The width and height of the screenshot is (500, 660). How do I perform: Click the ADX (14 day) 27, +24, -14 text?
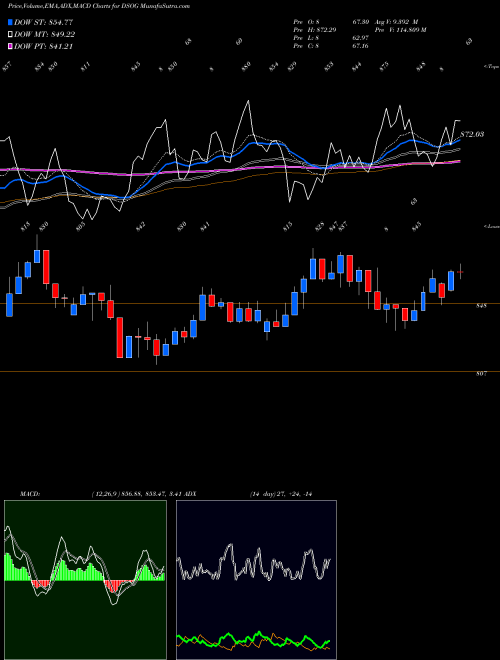[x=248, y=494]
